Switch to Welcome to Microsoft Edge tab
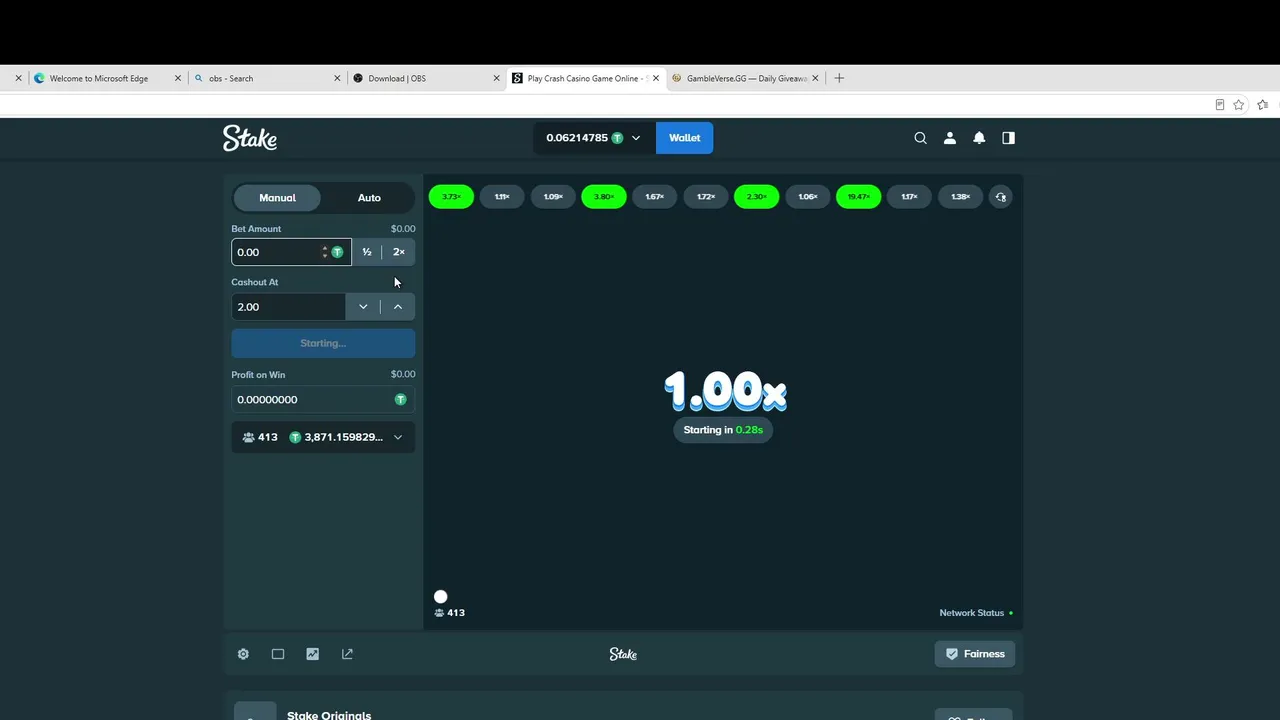Image resolution: width=1280 pixels, height=720 pixels. click(x=99, y=78)
